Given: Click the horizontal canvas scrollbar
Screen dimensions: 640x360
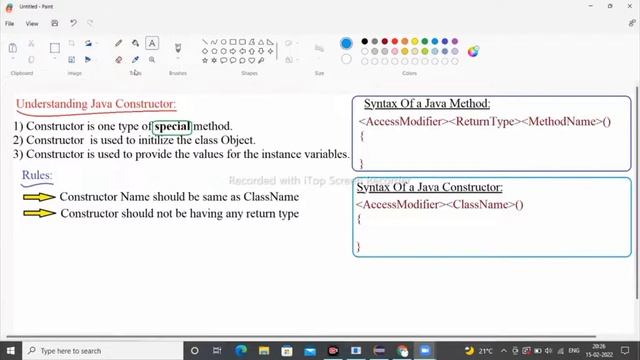Looking at the screenshot, I should pyautogui.click(x=301, y=337).
